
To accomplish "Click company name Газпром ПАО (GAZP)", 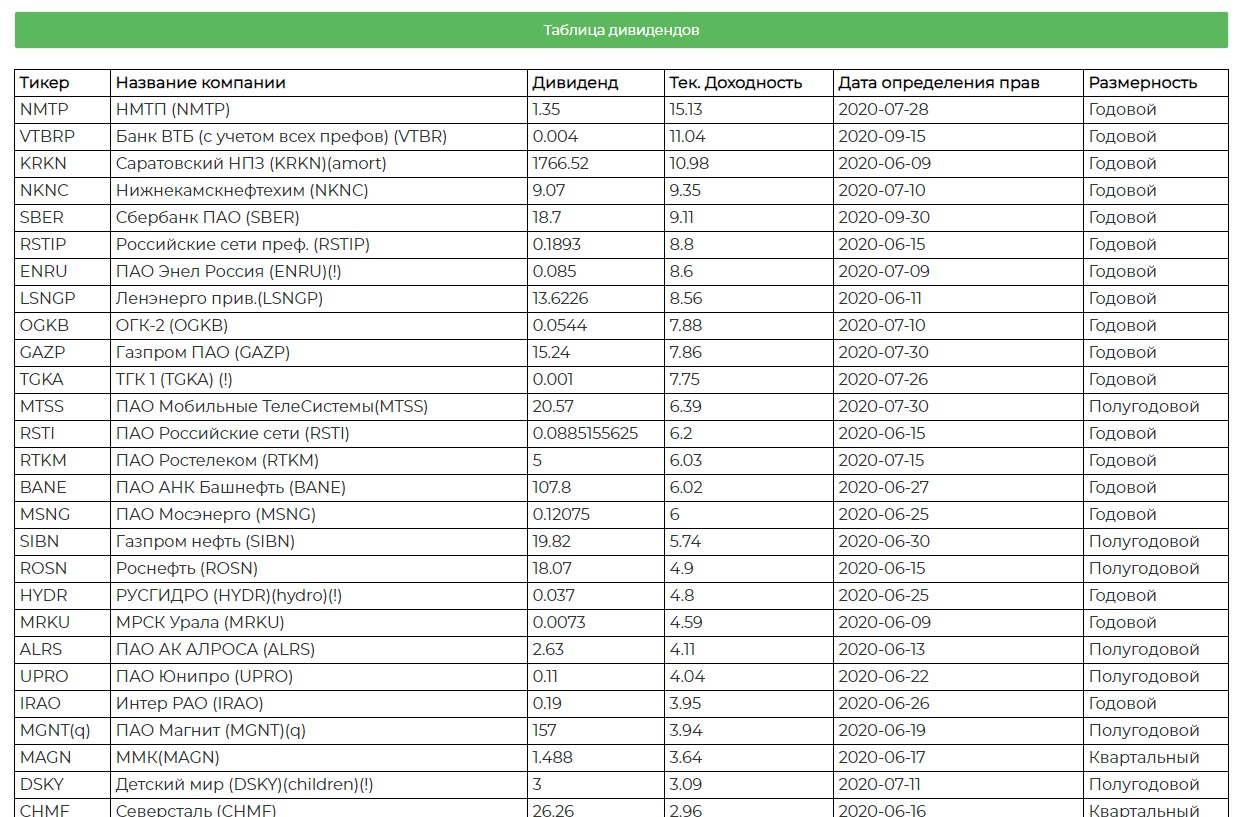I will [203, 353].
